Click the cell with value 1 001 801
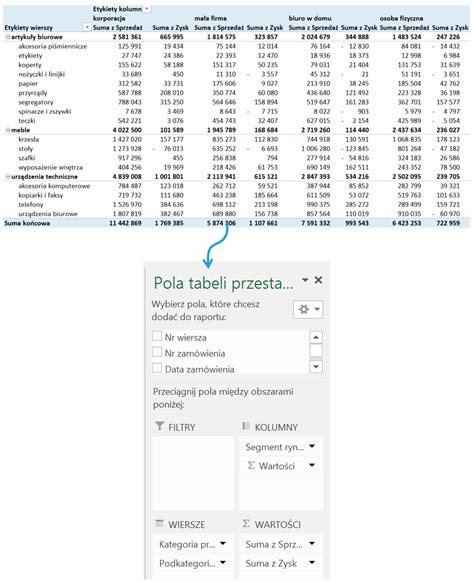The image size is (474, 582). [169, 176]
